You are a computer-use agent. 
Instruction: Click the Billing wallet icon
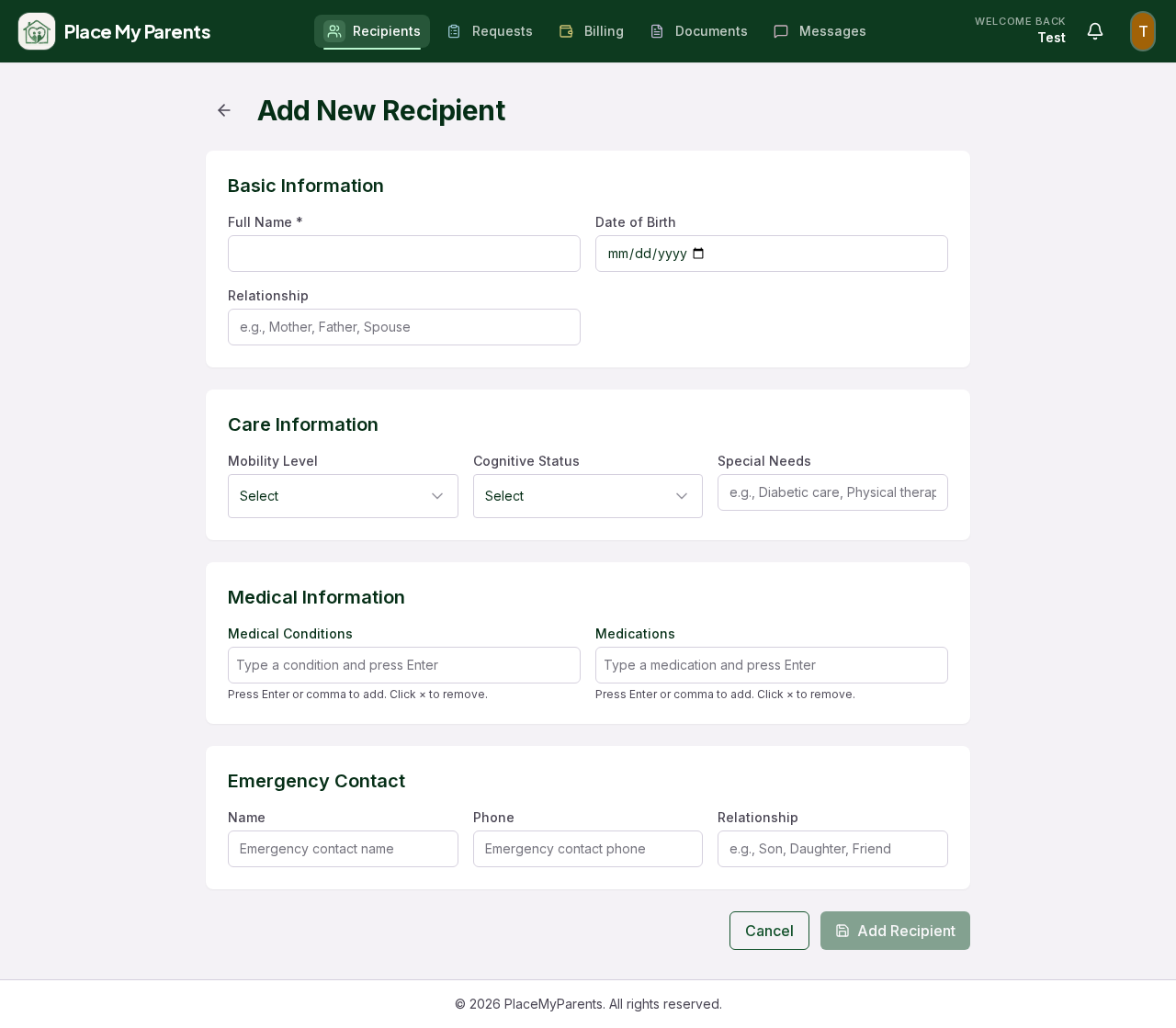pos(566,31)
